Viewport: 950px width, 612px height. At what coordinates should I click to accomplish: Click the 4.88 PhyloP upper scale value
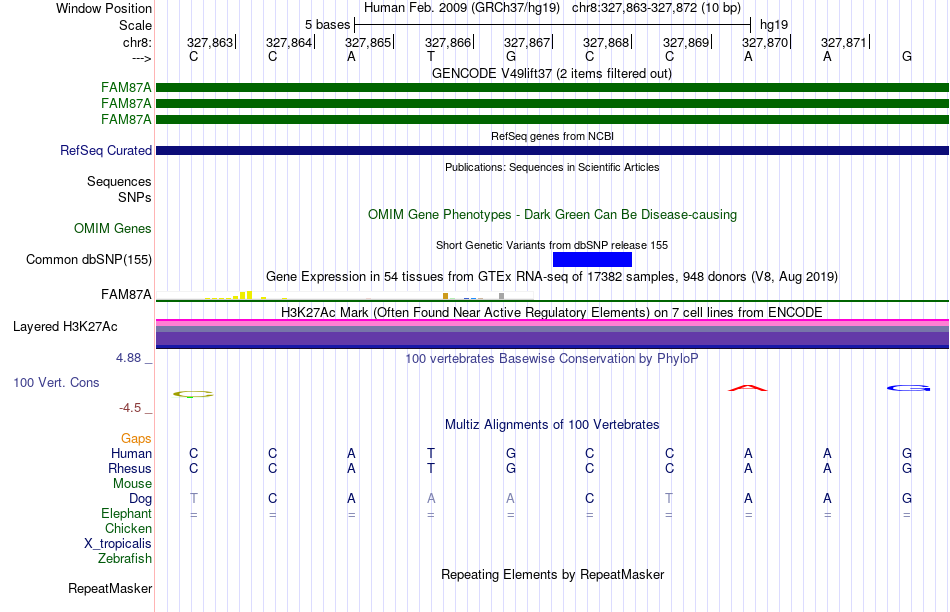coord(128,358)
